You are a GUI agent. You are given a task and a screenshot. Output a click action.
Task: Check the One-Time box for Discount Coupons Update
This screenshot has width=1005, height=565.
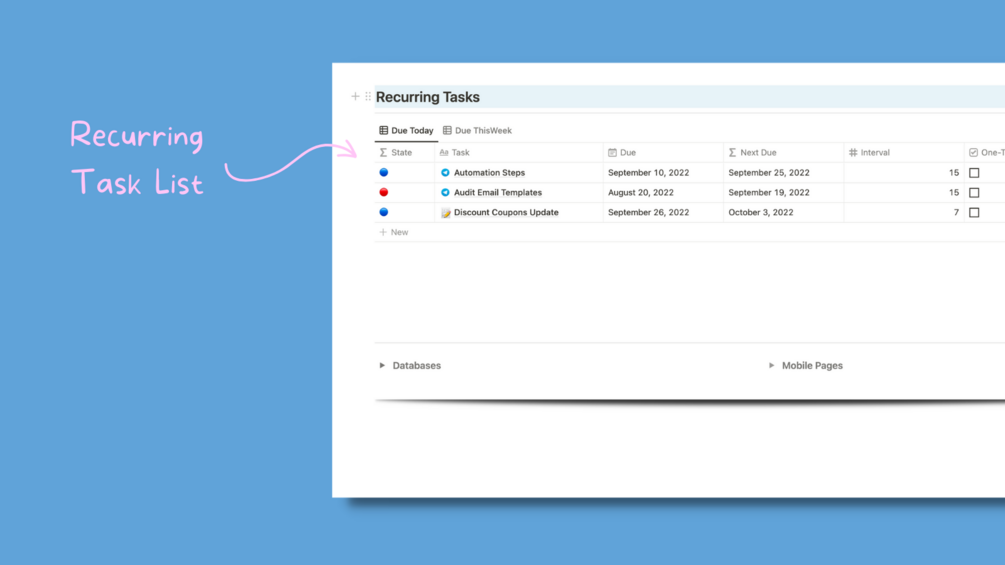coord(974,213)
